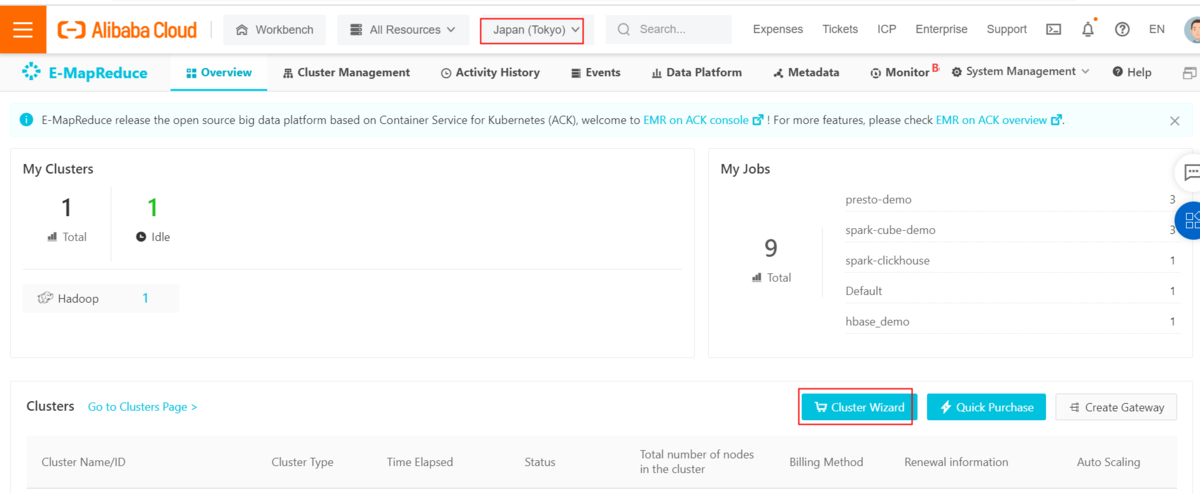
Task: Click the Status column header
Action: pyautogui.click(x=540, y=462)
